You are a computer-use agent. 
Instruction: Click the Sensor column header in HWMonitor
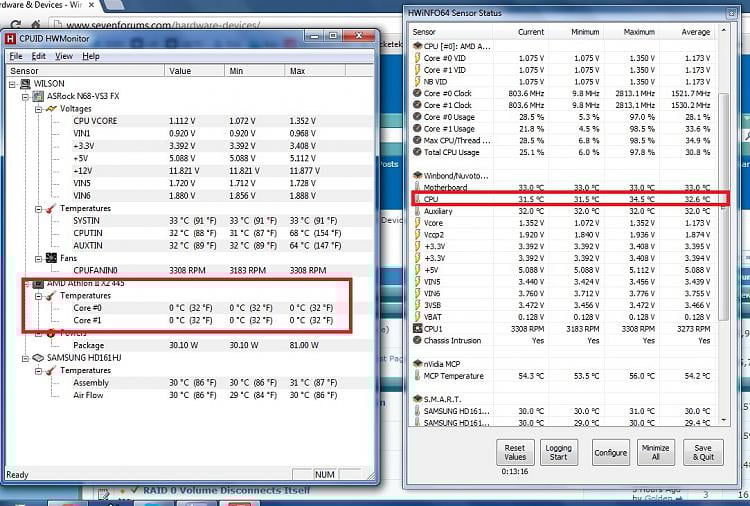[x=86, y=71]
